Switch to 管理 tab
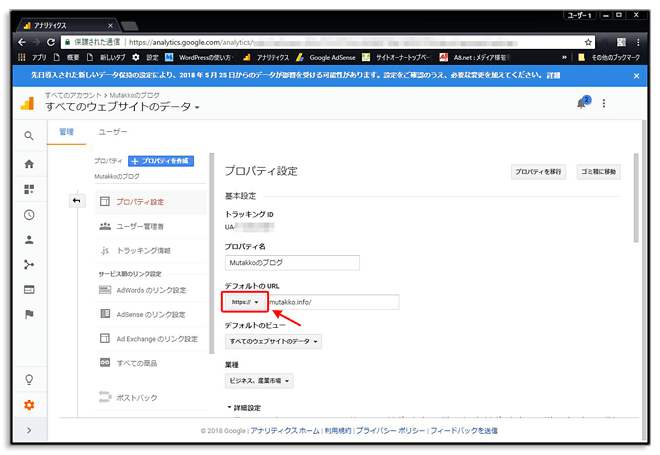Viewport: 660px width, 455px height. click(x=67, y=132)
